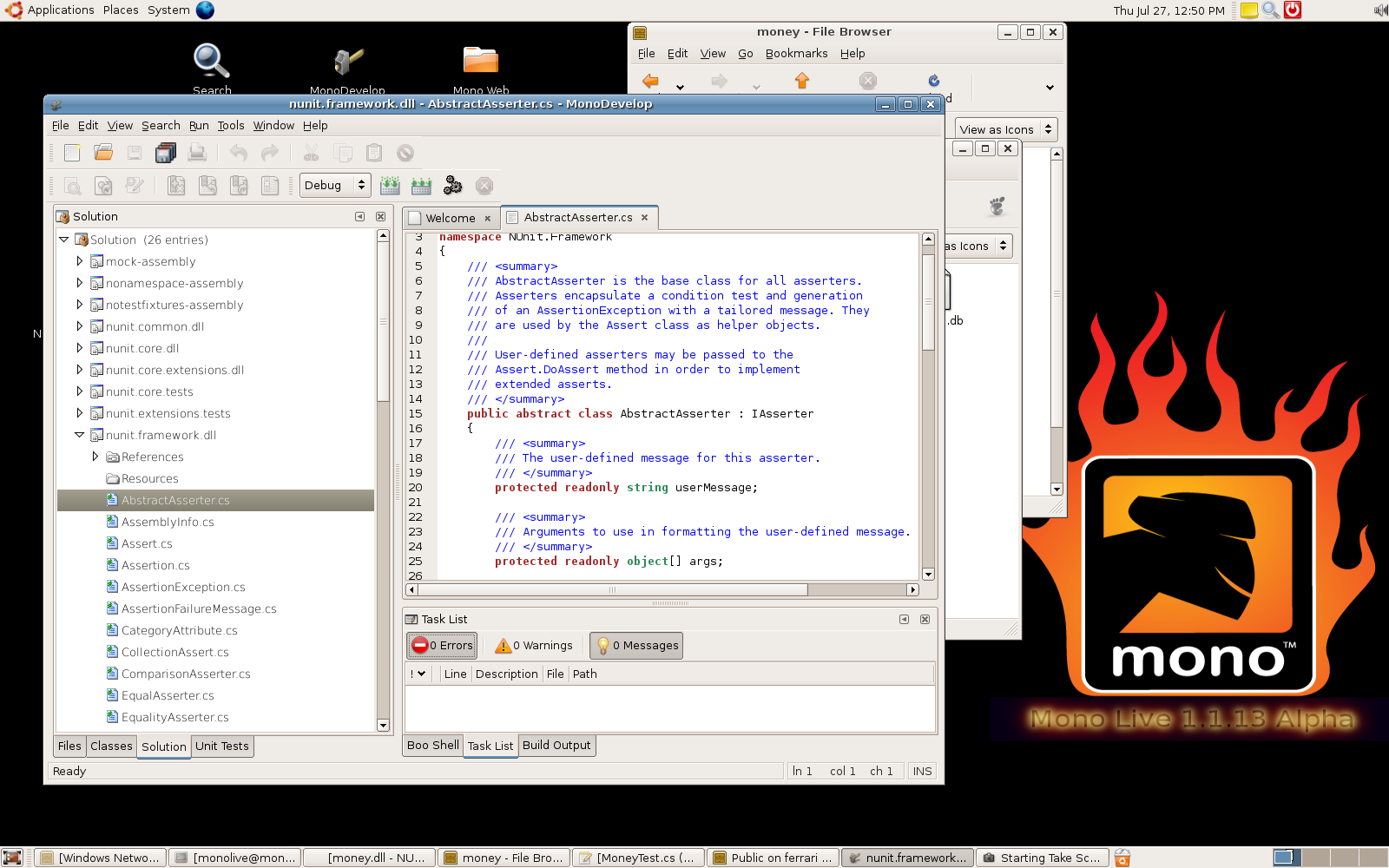
Task: Toggle the 0 Warnings filter button
Action: (534, 646)
